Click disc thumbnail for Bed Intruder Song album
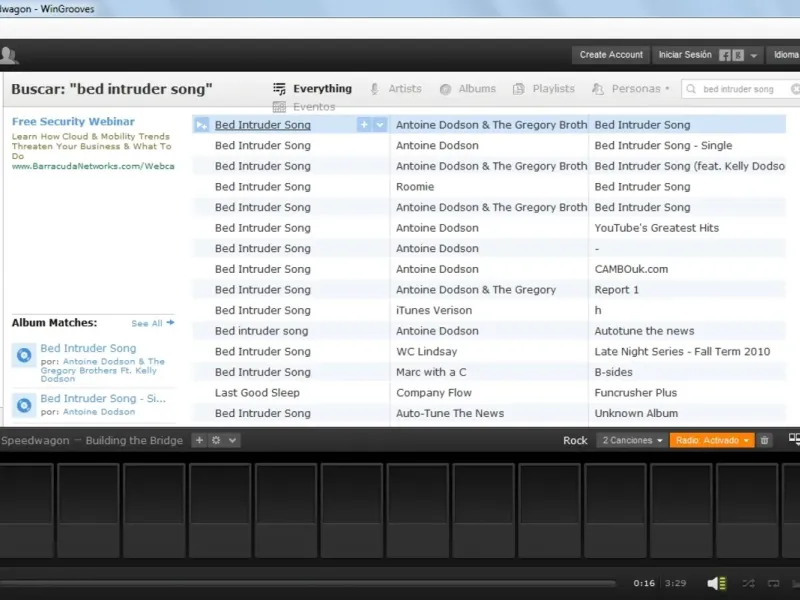 [24, 355]
